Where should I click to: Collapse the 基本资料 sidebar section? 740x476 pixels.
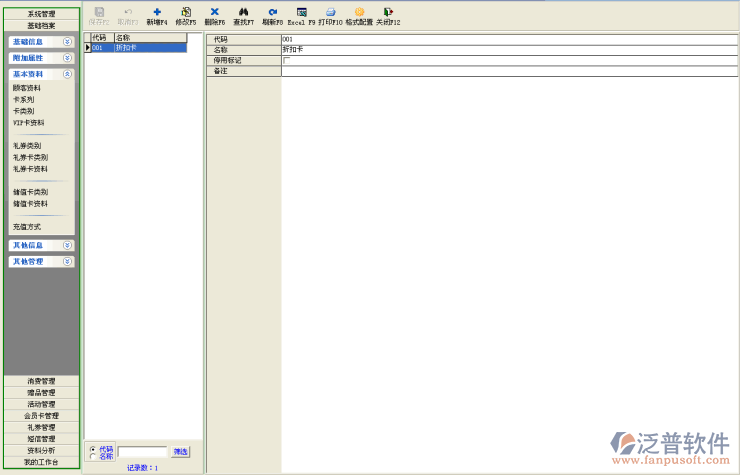pos(67,74)
